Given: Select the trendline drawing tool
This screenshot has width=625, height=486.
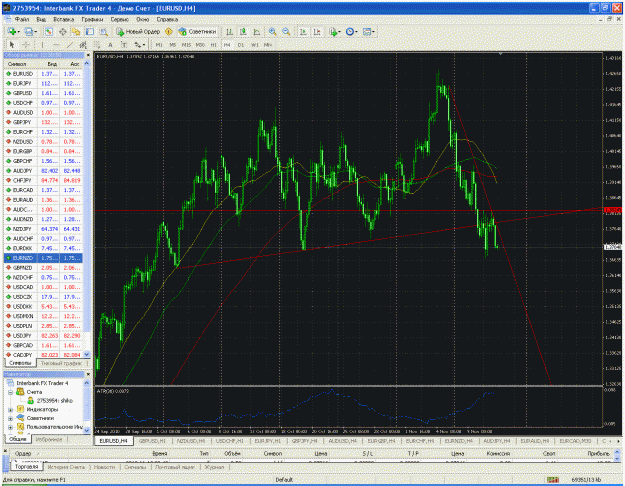Looking at the screenshot, I should tap(69, 45).
